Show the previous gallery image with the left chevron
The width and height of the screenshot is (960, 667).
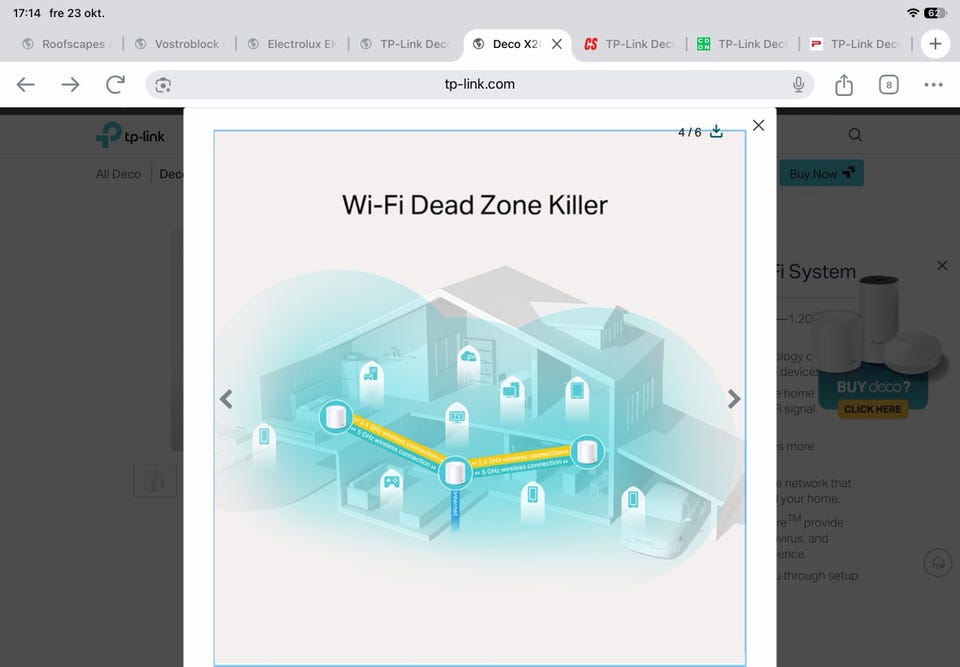click(226, 399)
